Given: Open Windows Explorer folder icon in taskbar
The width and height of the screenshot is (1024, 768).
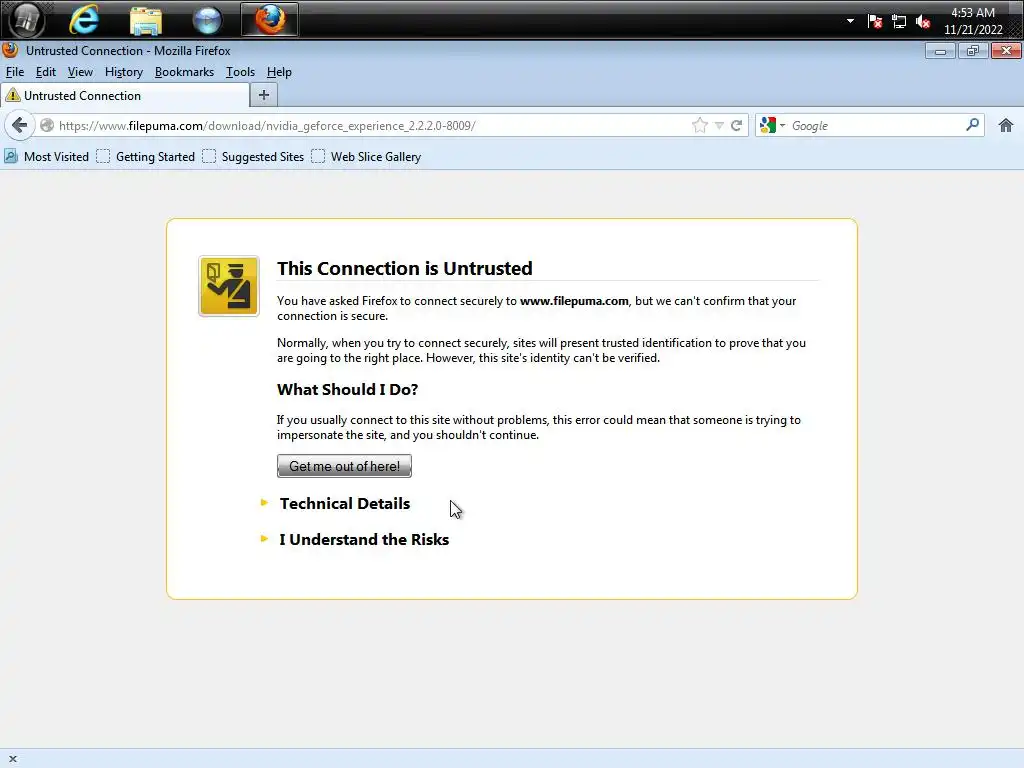Looking at the screenshot, I should click(x=146, y=20).
